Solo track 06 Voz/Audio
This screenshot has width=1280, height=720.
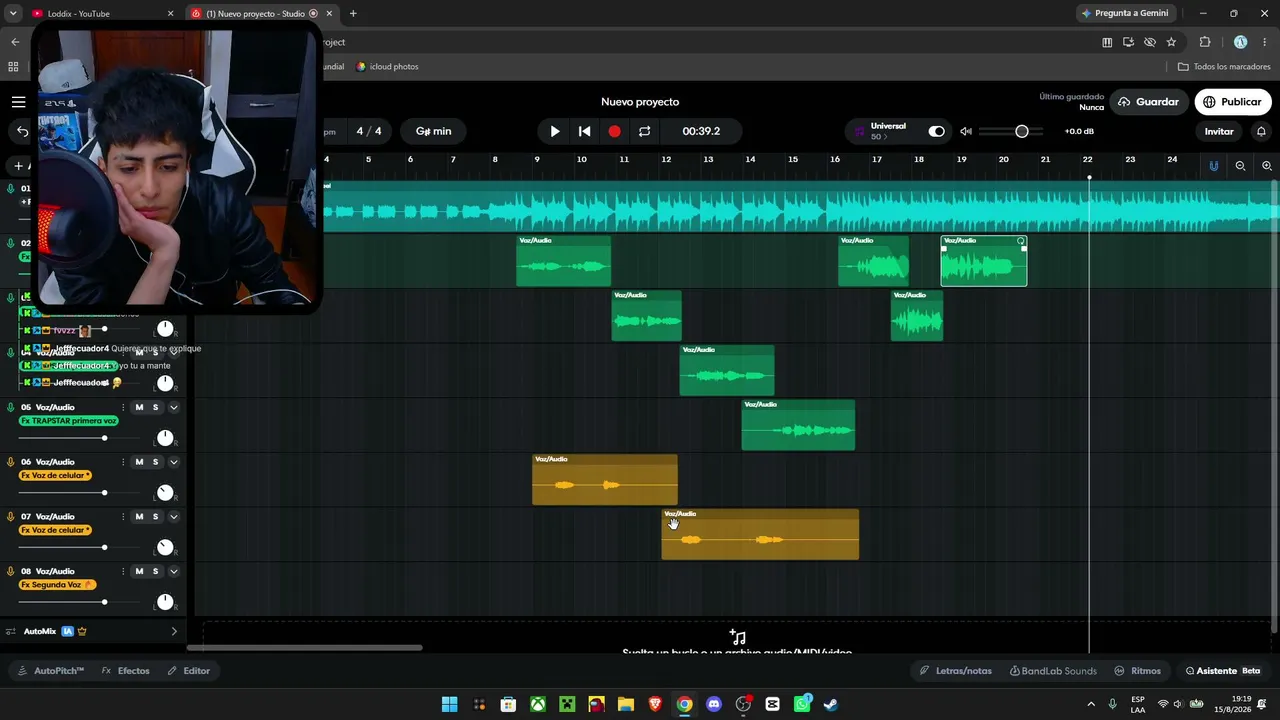[155, 462]
